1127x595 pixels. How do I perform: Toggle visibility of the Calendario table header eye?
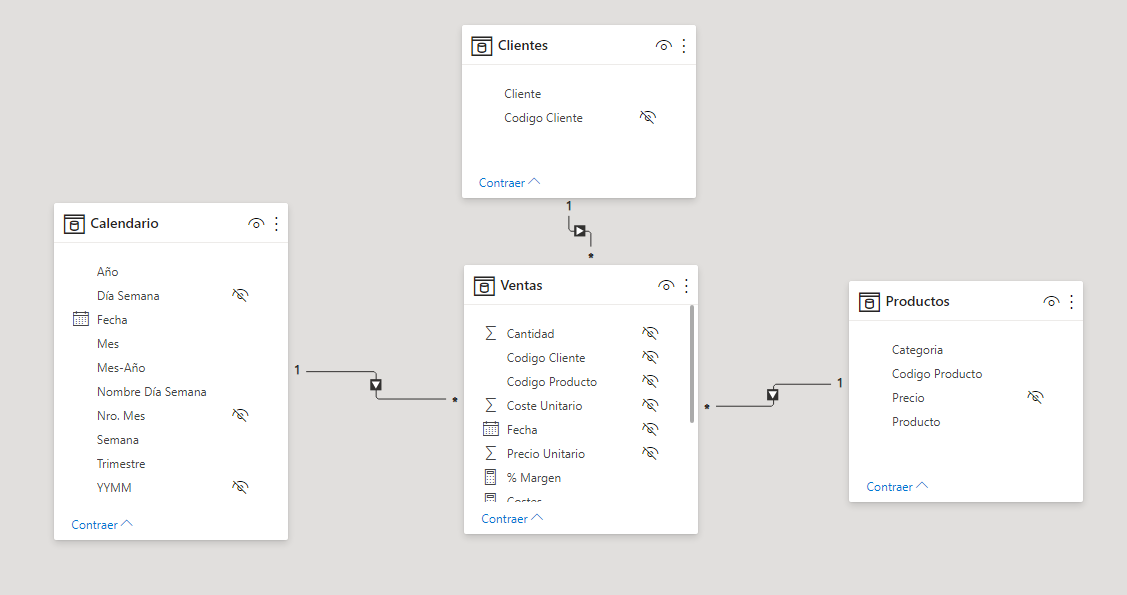pos(256,224)
